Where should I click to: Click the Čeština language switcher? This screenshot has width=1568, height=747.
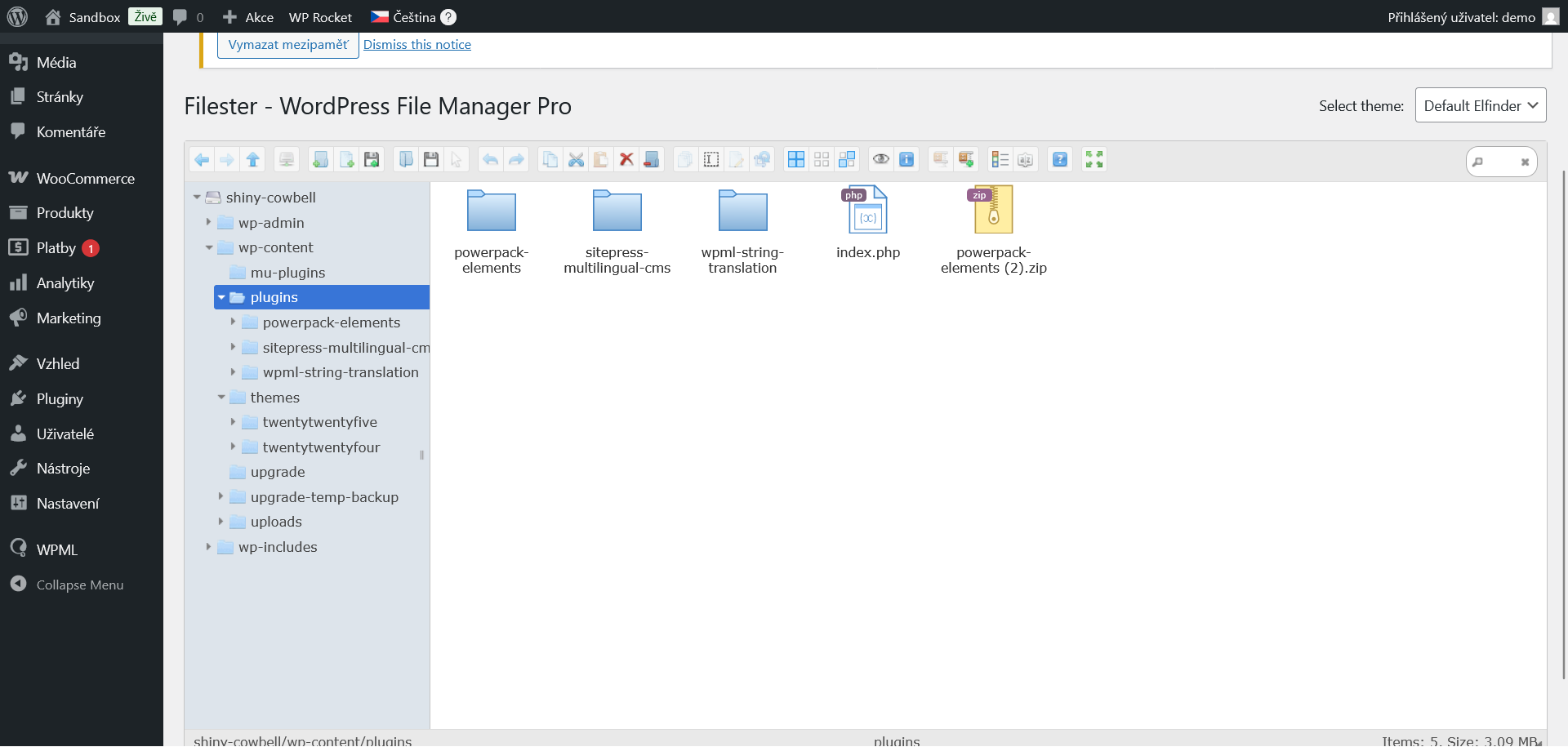click(413, 17)
